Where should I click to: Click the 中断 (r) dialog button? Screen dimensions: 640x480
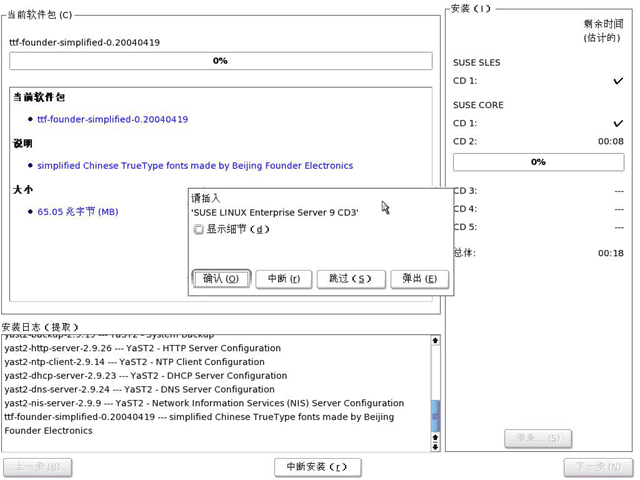284,279
